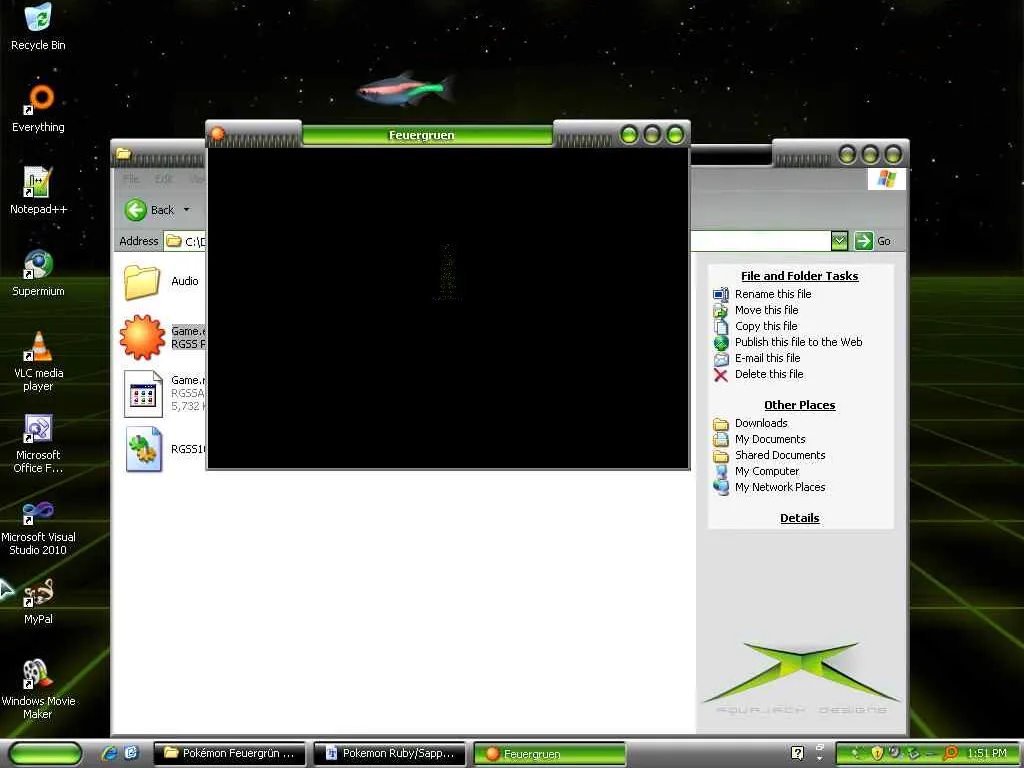The image size is (1024, 768).
Task: Click Move this file link
Action: pyautogui.click(x=766, y=310)
